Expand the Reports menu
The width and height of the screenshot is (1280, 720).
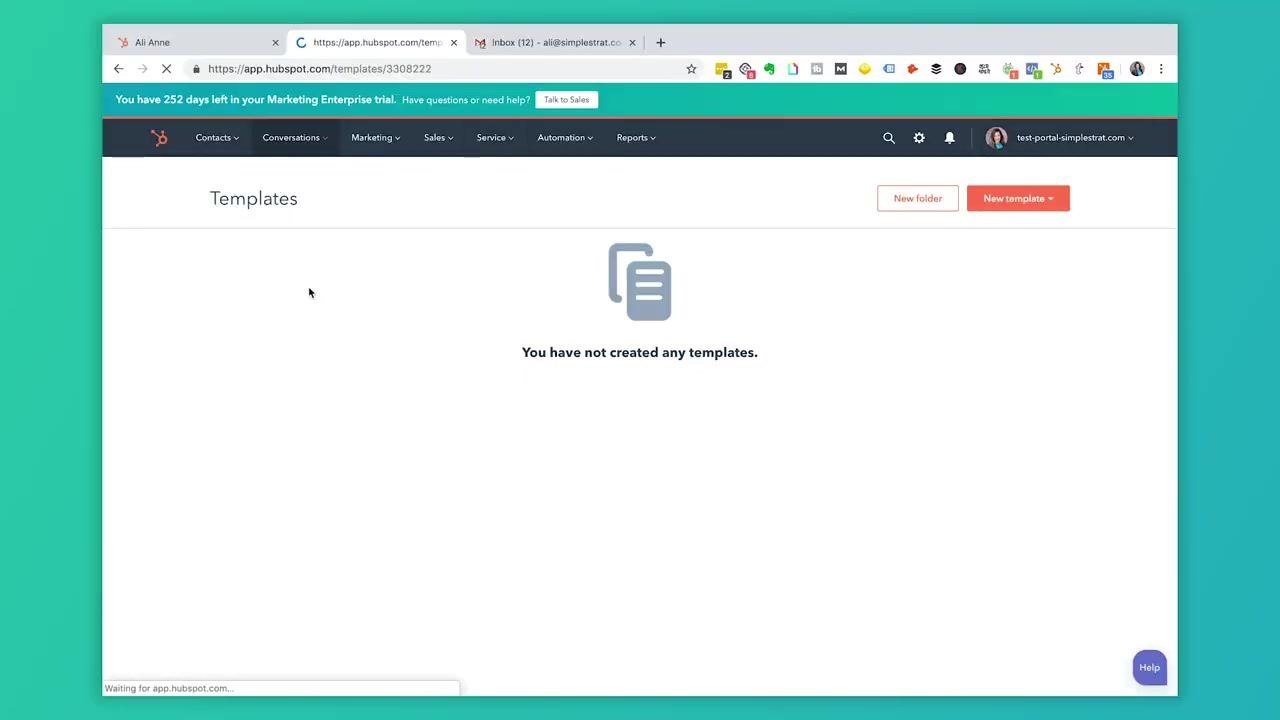636,138
